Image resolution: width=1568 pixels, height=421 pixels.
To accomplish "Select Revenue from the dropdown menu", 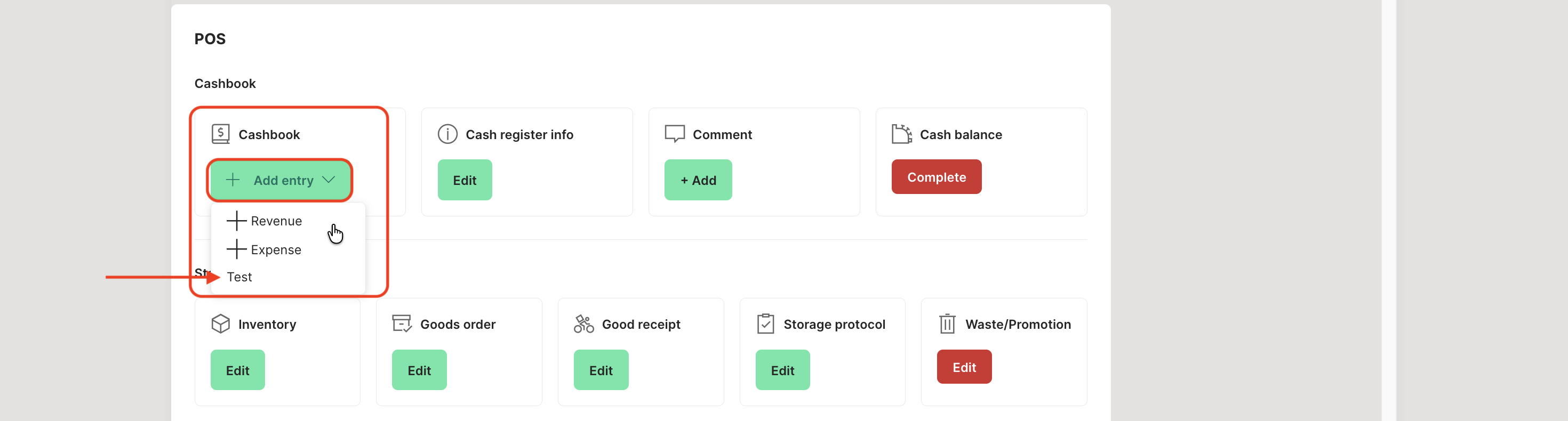I will (276, 221).
